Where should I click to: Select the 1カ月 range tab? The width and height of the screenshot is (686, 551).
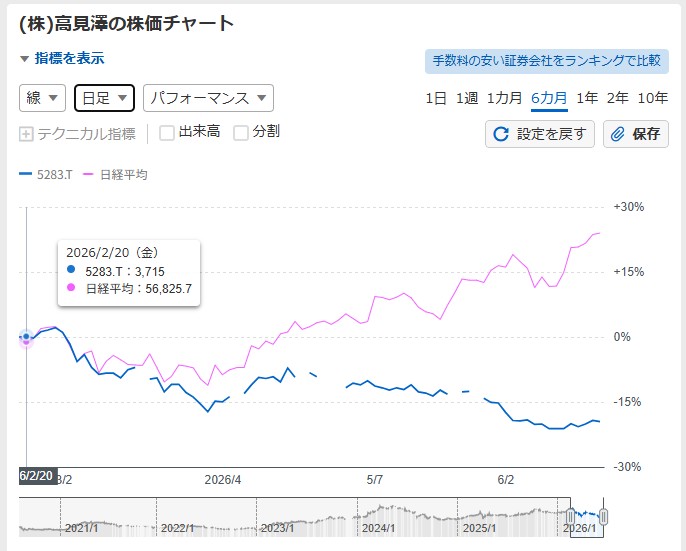click(x=504, y=98)
